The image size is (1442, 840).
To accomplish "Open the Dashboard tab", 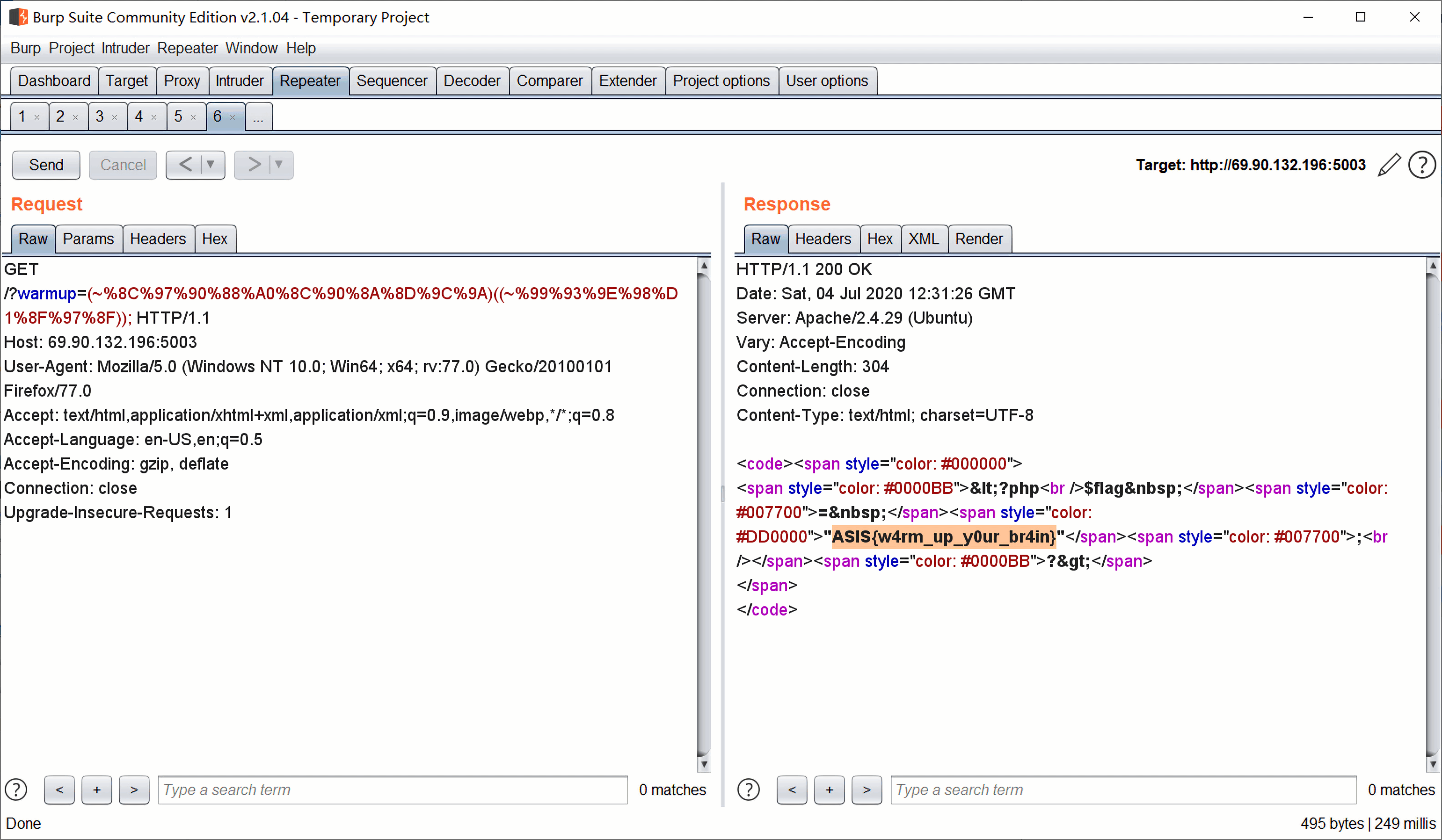I will [x=54, y=80].
